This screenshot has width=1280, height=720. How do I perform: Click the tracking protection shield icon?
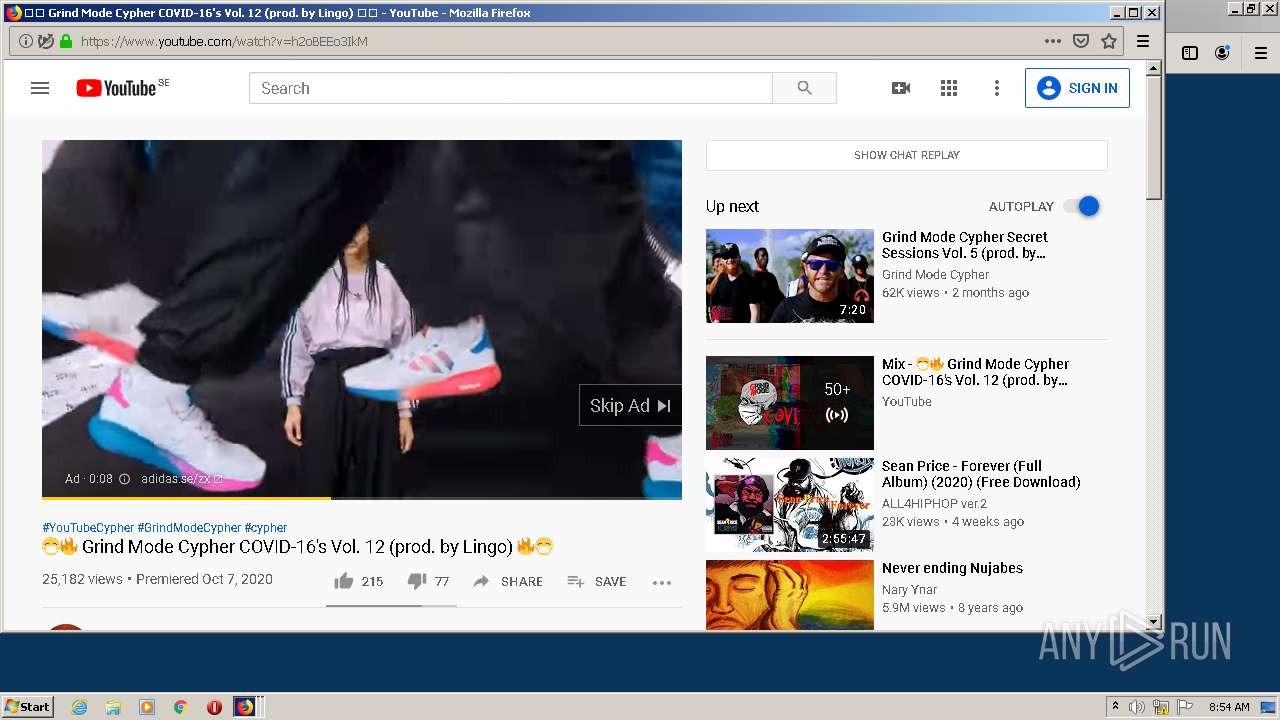pos(46,41)
